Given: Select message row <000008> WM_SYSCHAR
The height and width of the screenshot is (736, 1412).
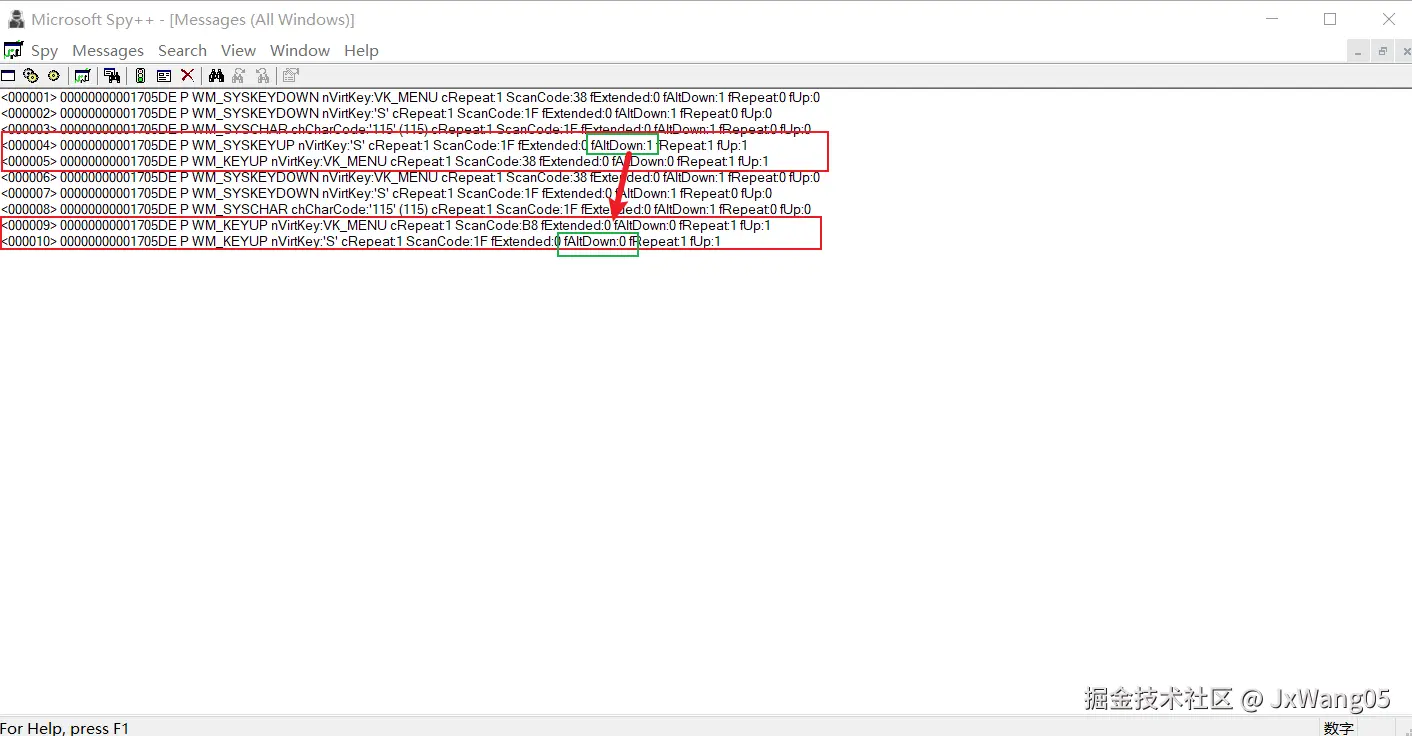Looking at the screenshot, I should pos(405,209).
